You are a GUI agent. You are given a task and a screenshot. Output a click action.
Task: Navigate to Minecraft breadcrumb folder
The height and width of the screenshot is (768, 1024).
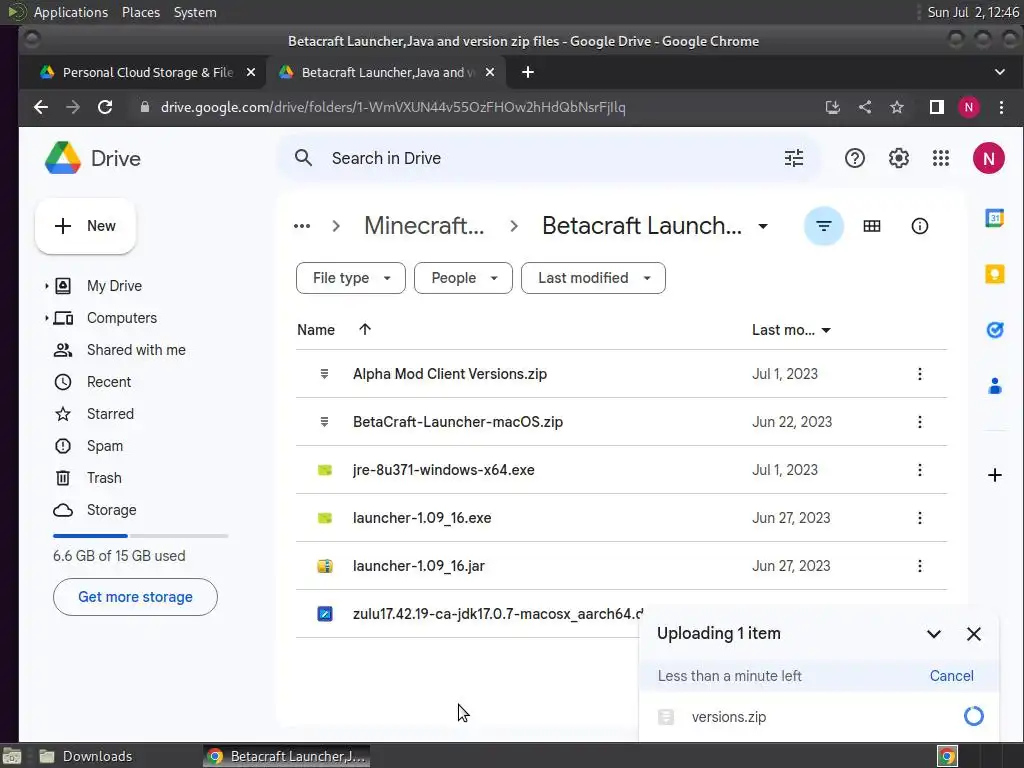tap(424, 226)
